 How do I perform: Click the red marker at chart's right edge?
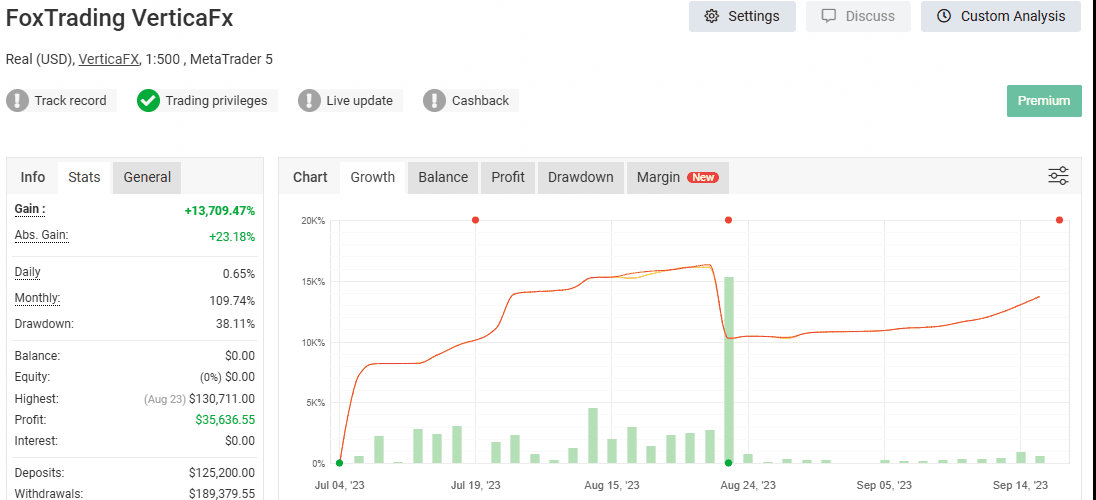coord(1060,220)
